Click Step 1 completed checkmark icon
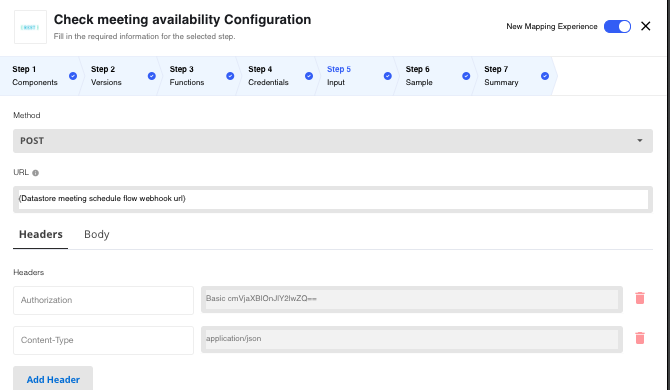Image resolution: width=670 pixels, height=390 pixels. [73, 76]
